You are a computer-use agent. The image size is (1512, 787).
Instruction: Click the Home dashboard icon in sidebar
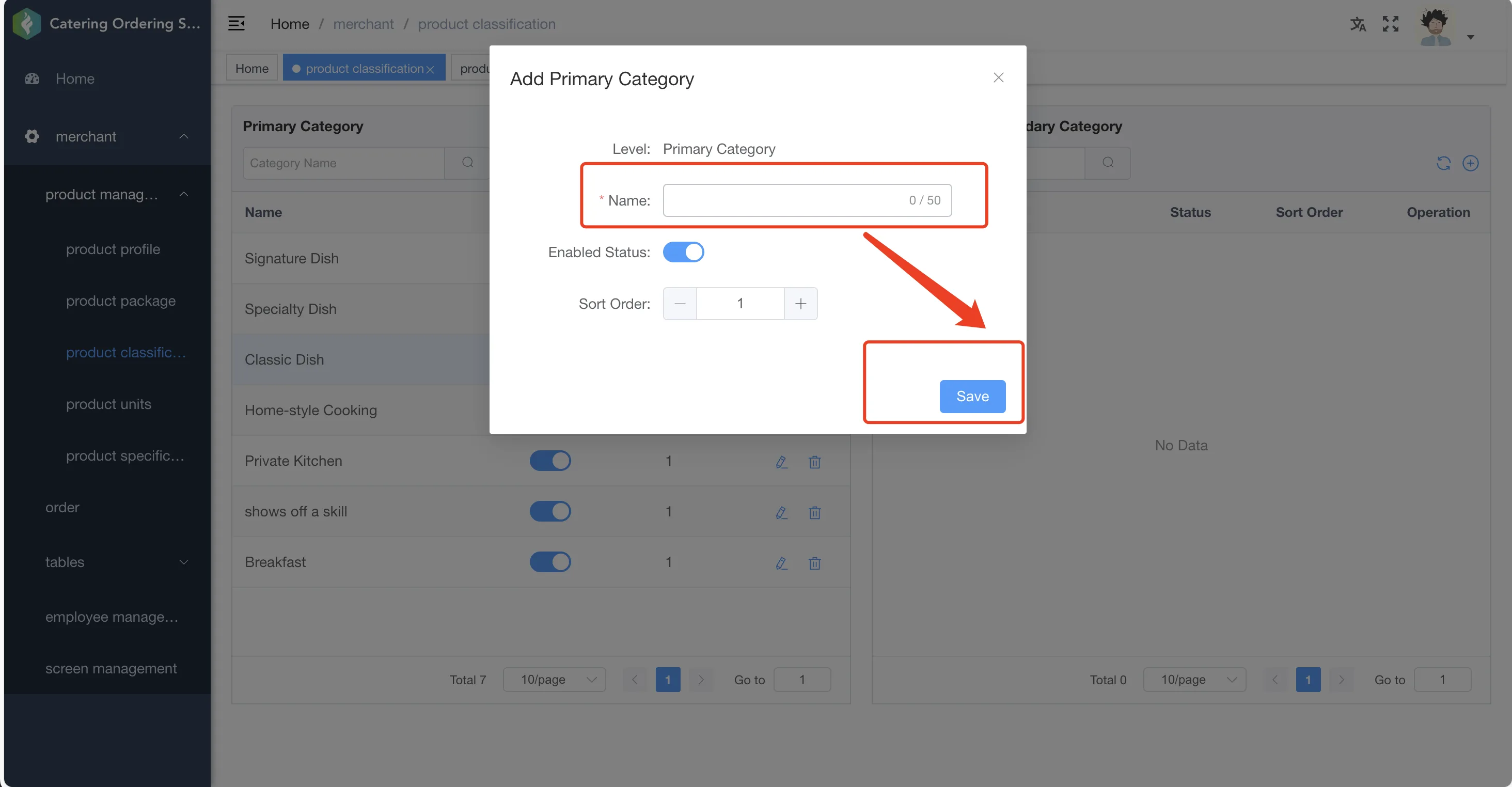[x=33, y=78]
